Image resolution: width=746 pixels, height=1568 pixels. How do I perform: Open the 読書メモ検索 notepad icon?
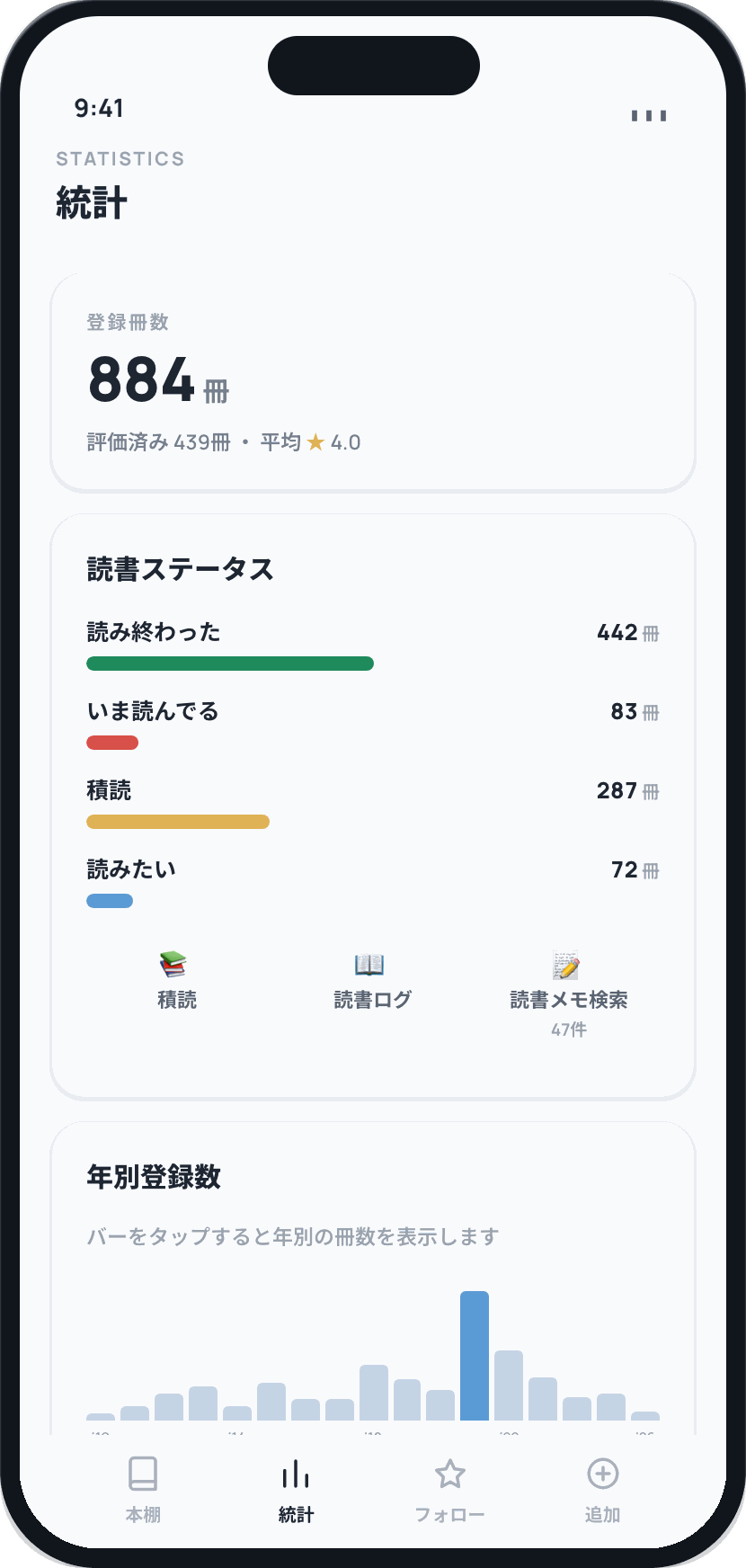click(x=565, y=965)
